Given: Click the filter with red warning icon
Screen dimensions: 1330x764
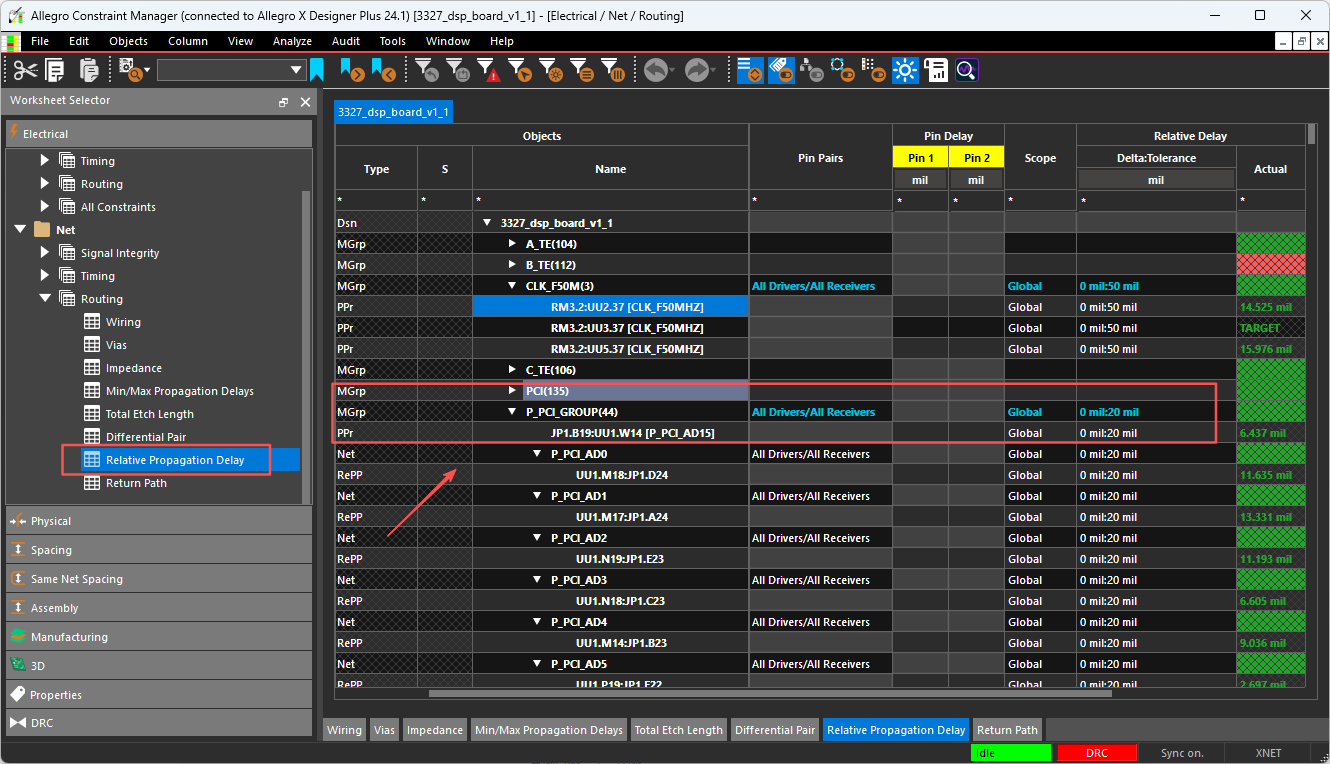Looking at the screenshot, I should tap(488, 70).
